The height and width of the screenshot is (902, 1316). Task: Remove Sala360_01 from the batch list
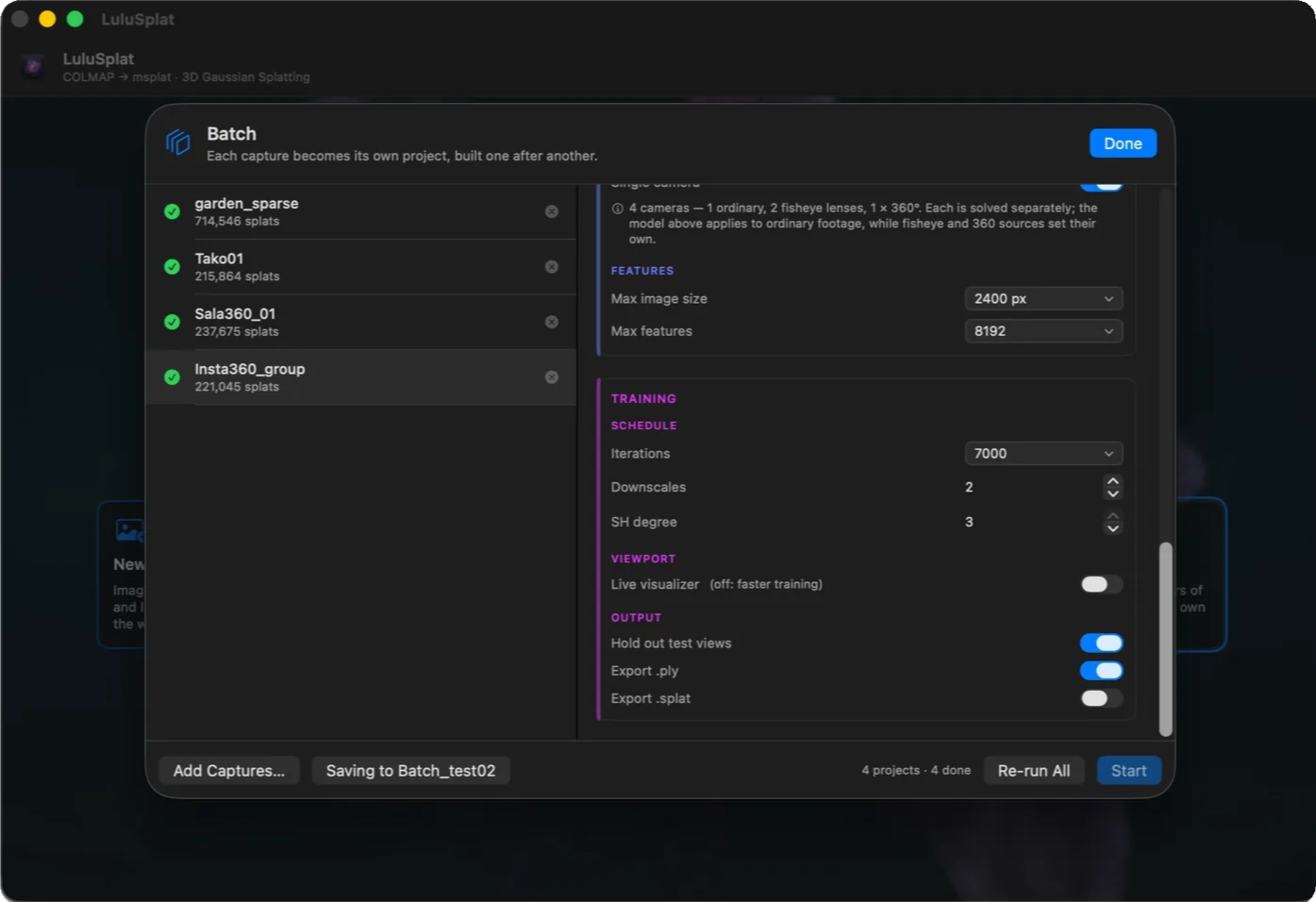[x=552, y=322]
